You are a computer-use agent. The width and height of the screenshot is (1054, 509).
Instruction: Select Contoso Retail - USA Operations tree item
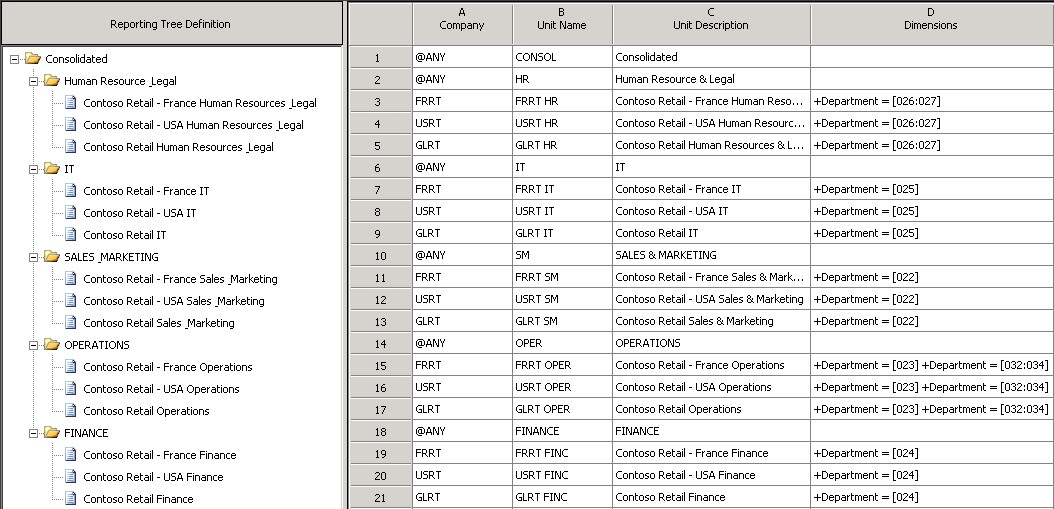pos(161,389)
